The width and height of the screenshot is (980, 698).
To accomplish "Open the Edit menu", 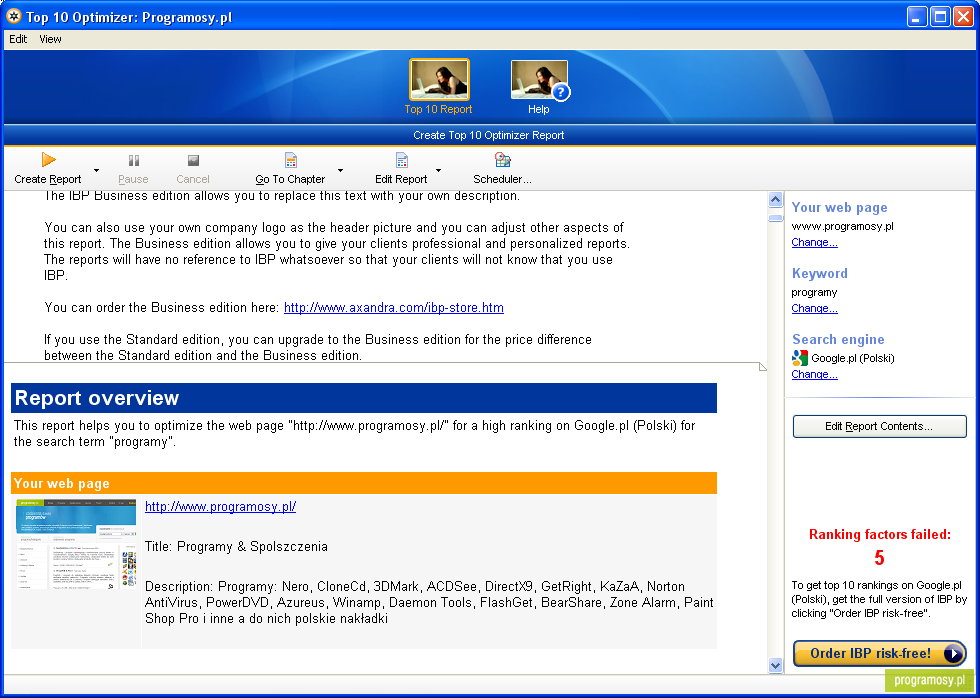I will click(18, 39).
